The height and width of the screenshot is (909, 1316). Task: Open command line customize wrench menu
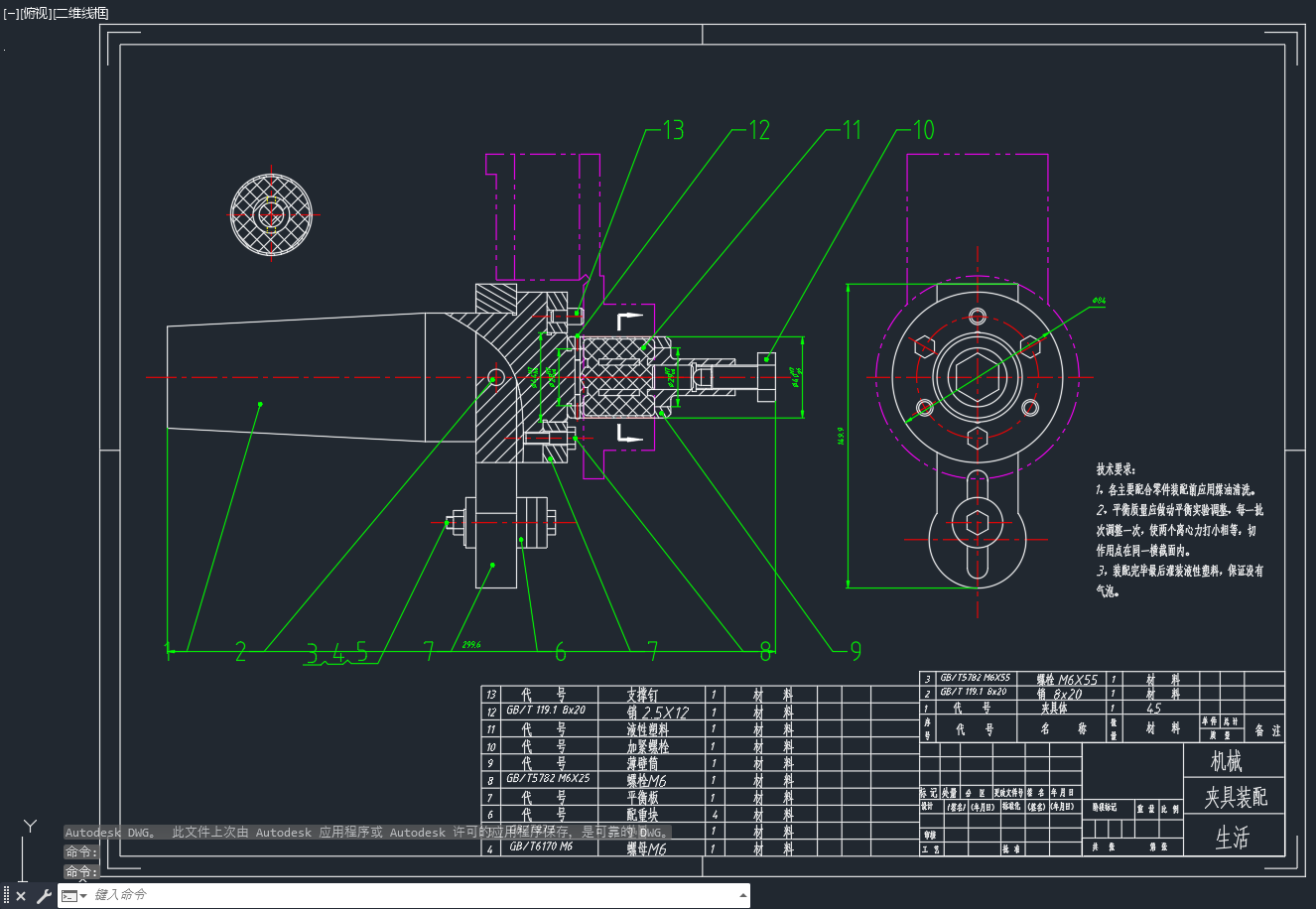click(x=44, y=896)
